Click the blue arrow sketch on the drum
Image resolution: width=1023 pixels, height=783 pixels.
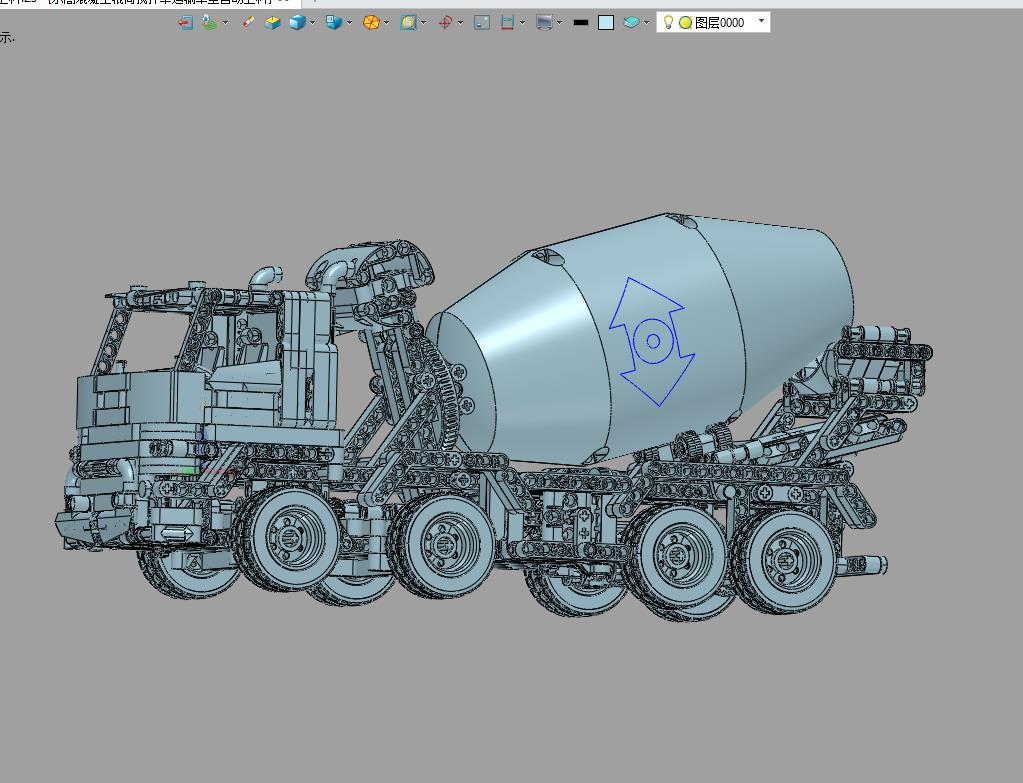coord(652,341)
